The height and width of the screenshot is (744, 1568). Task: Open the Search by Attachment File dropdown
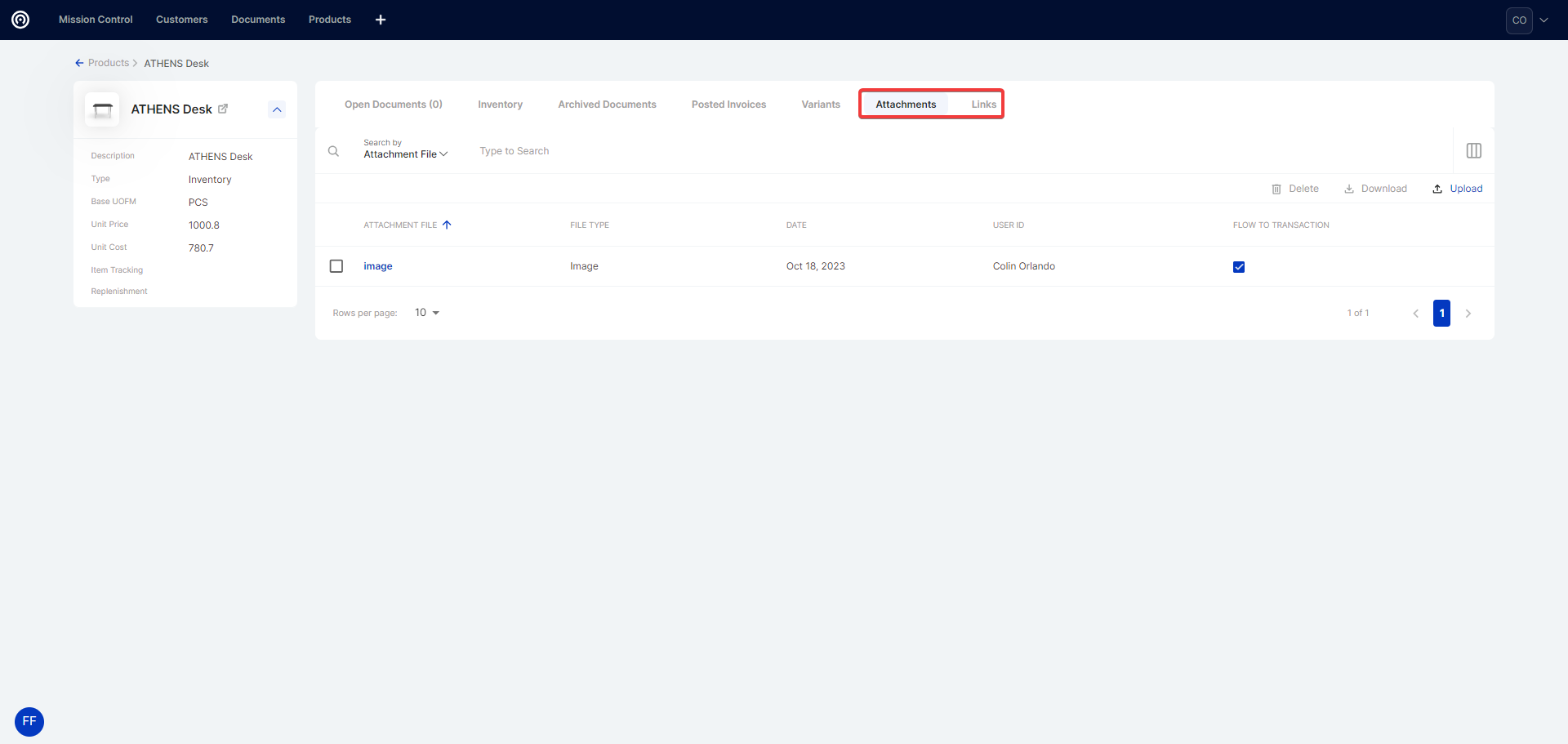click(405, 154)
